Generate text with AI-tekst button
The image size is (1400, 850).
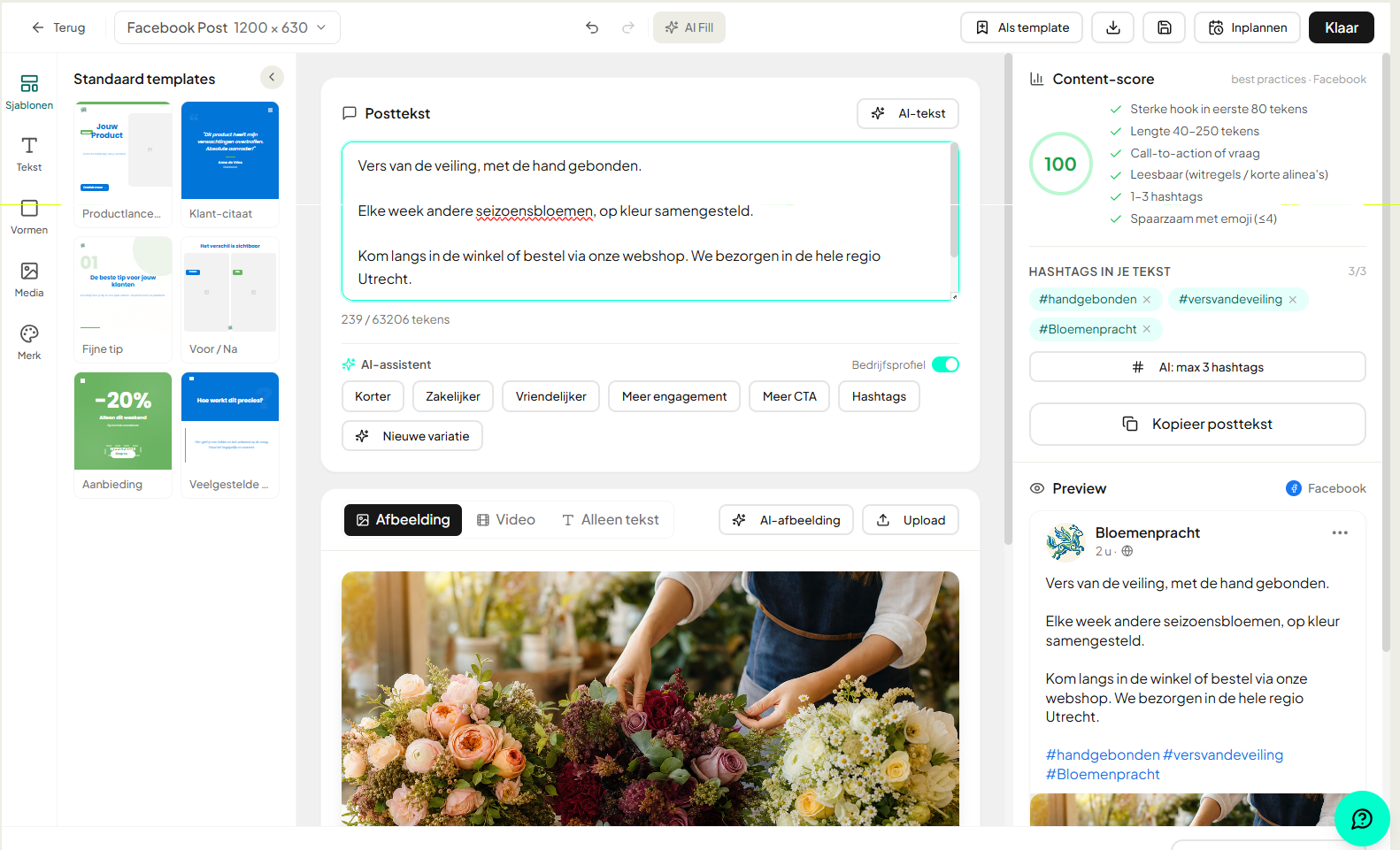pos(908,113)
